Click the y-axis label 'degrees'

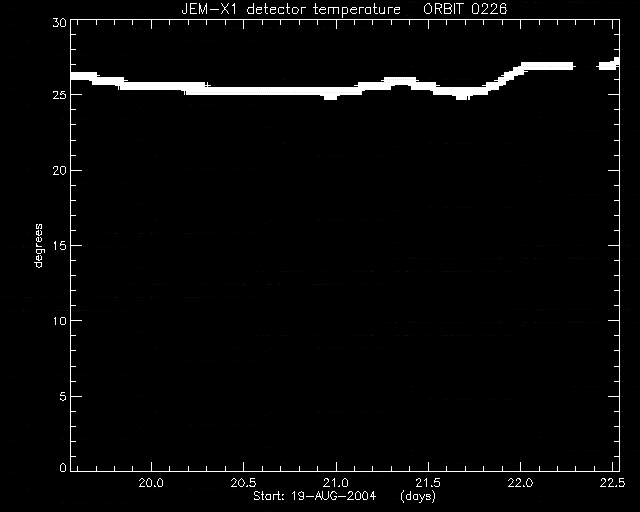click(x=38, y=245)
